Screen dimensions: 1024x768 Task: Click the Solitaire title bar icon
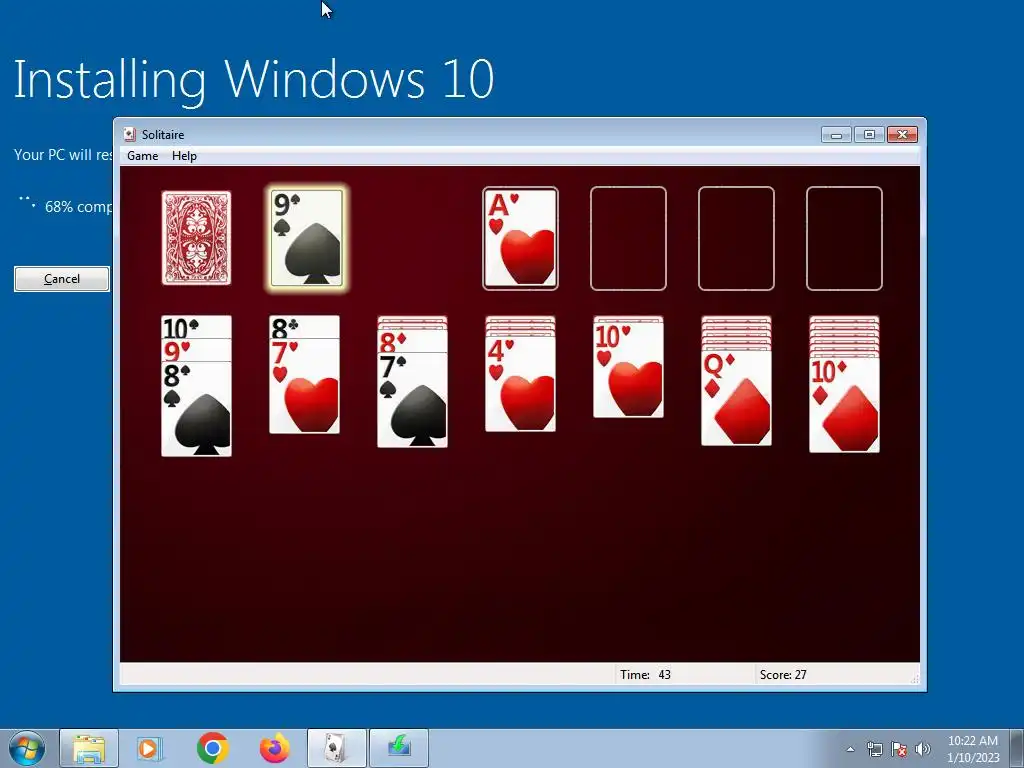coord(130,135)
